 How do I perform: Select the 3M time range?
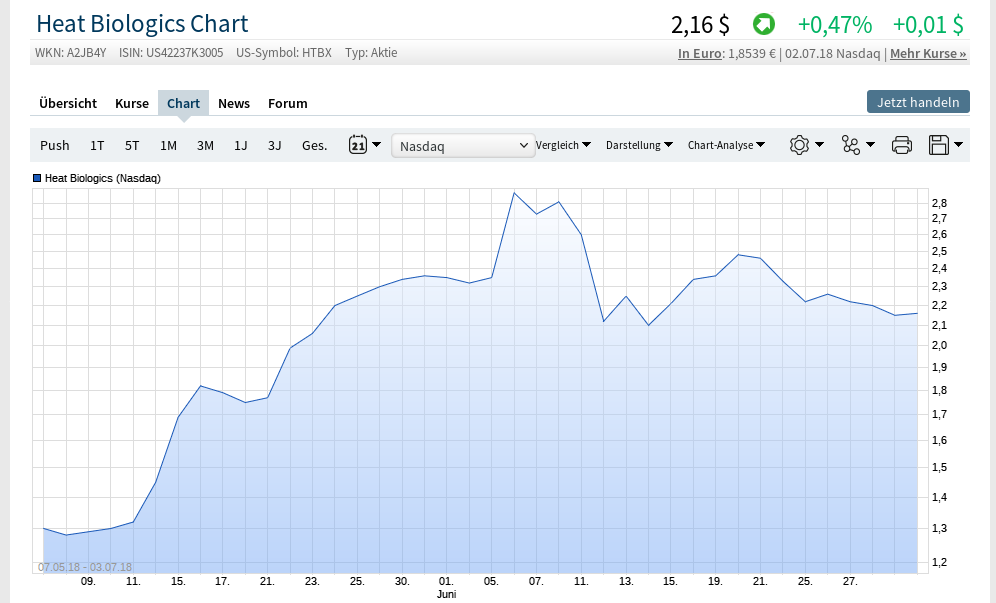pyautogui.click(x=205, y=146)
